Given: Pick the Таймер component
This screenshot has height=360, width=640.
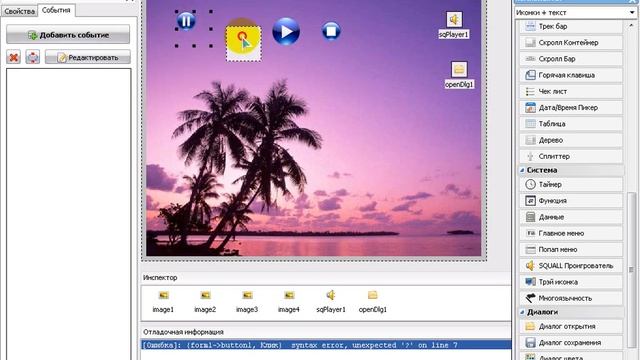Looking at the screenshot, I should [571, 184].
